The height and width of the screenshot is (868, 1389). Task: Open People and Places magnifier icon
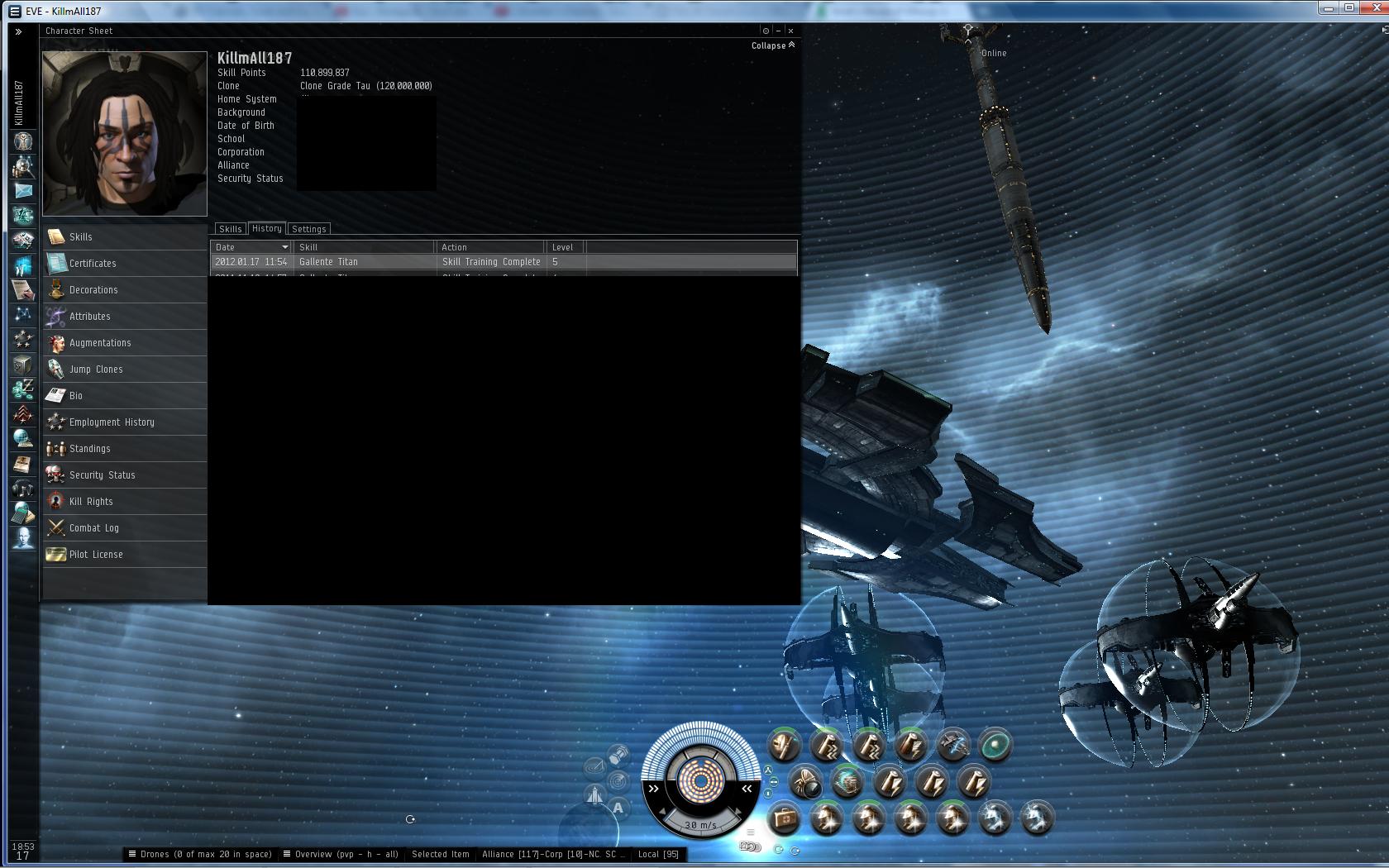coord(23,166)
